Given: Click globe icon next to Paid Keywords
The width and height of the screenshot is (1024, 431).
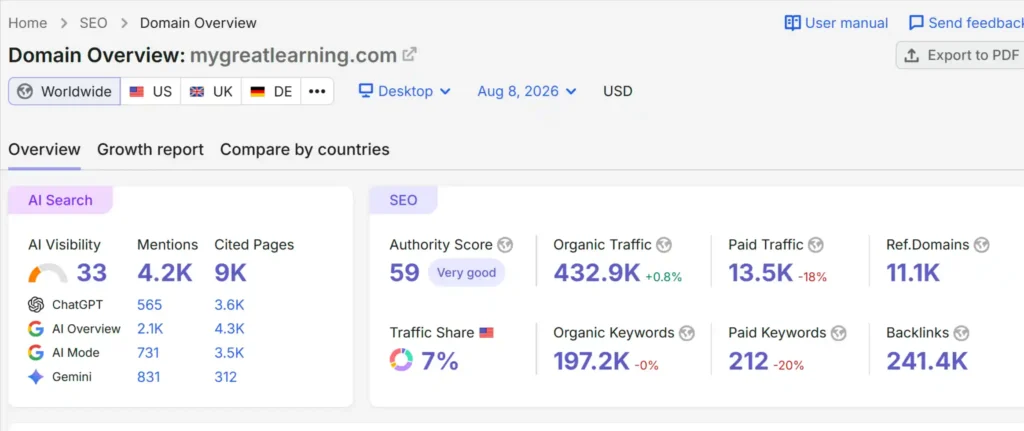Looking at the screenshot, I should pos(839,333).
